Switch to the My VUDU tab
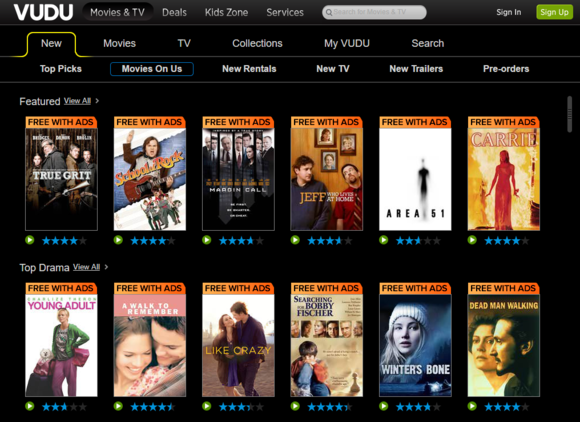580x422 pixels. (347, 43)
